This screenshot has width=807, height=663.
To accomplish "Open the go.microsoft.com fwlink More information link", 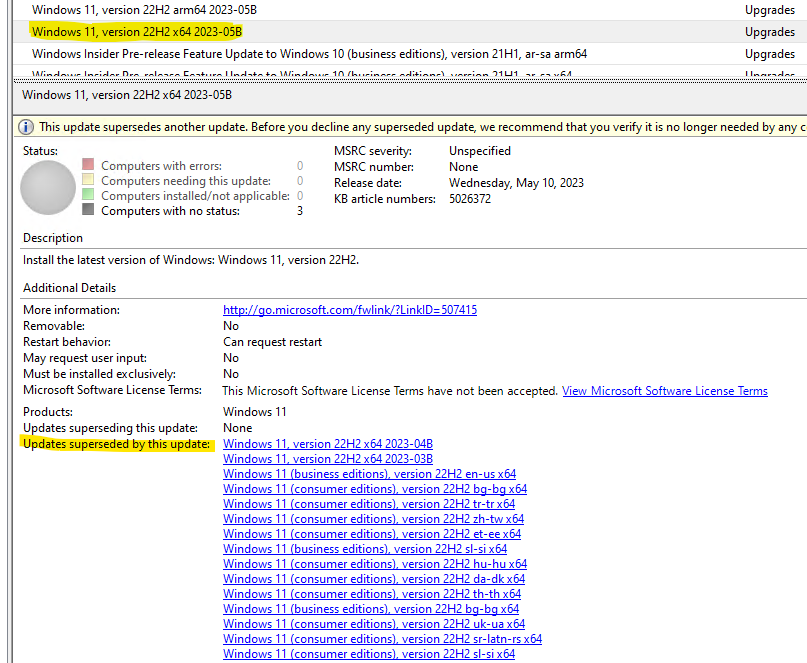I will (350, 310).
